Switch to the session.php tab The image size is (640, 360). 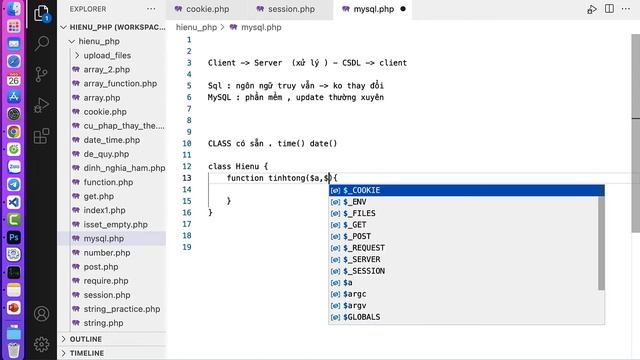pos(291,9)
